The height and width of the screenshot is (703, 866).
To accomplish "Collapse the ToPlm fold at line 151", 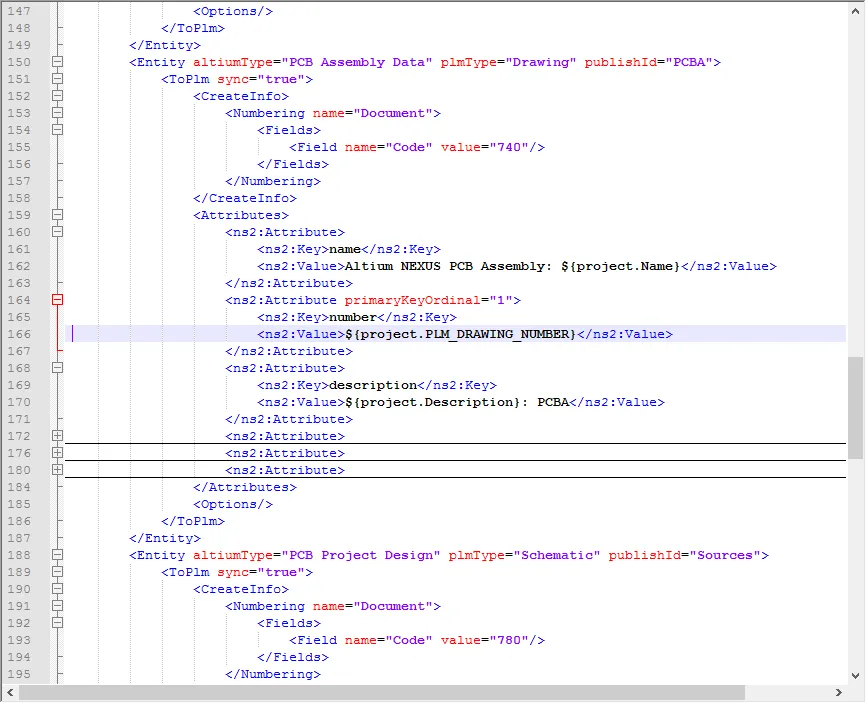I will [x=57, y=79].
